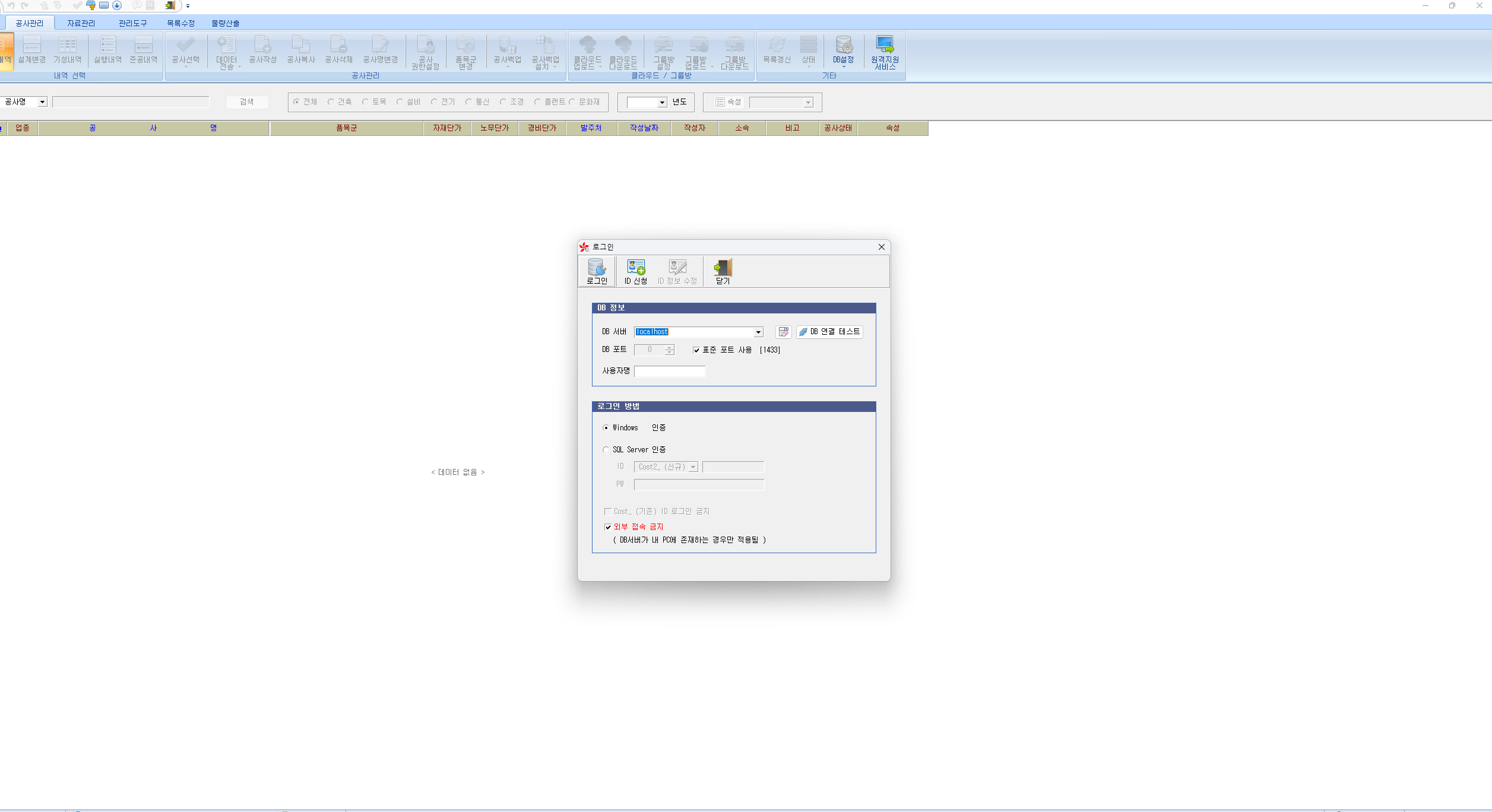Click the 닫기 door exit icon
The image size is (1492, 812).
723,271
